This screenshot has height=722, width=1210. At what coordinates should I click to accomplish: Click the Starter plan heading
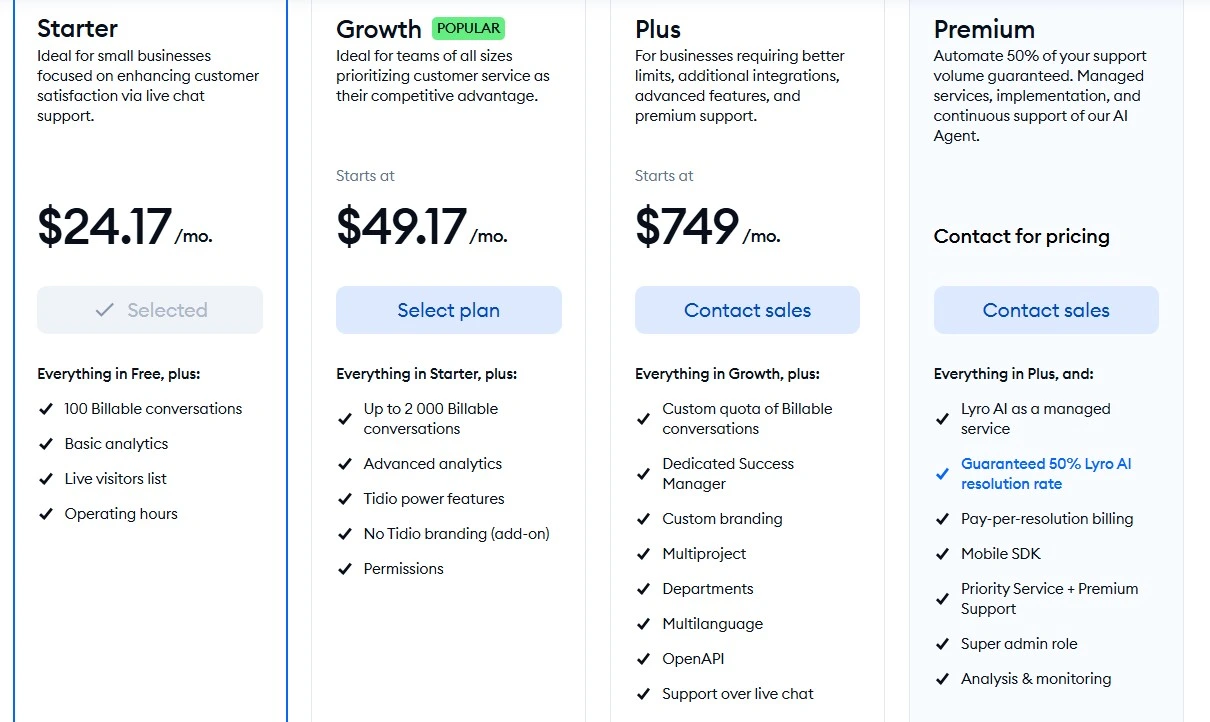pos(78,28)
